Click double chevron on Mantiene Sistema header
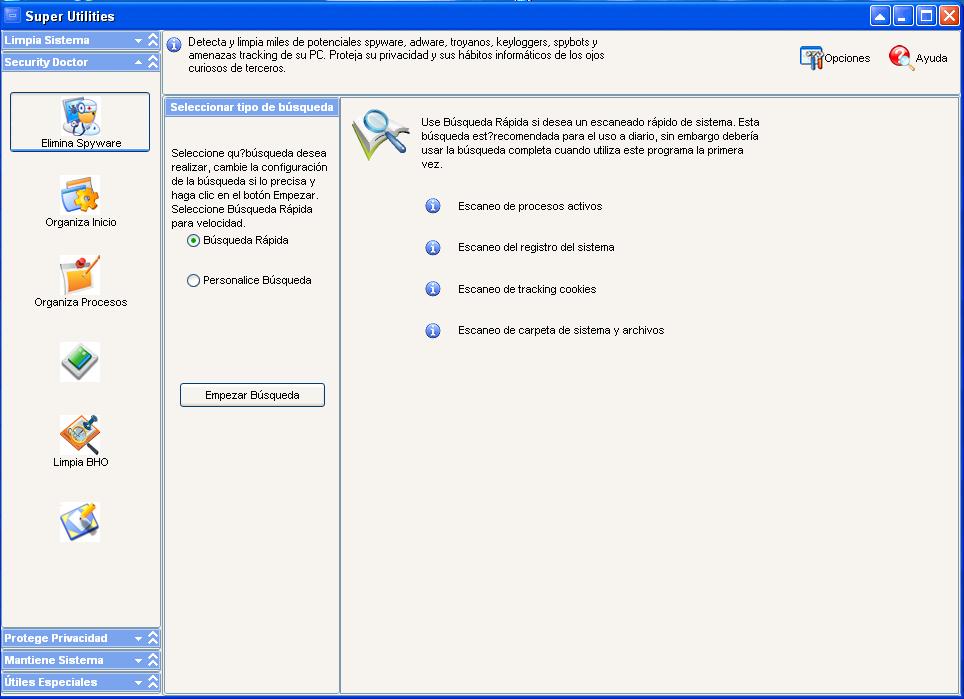 [x=152, y=660]
